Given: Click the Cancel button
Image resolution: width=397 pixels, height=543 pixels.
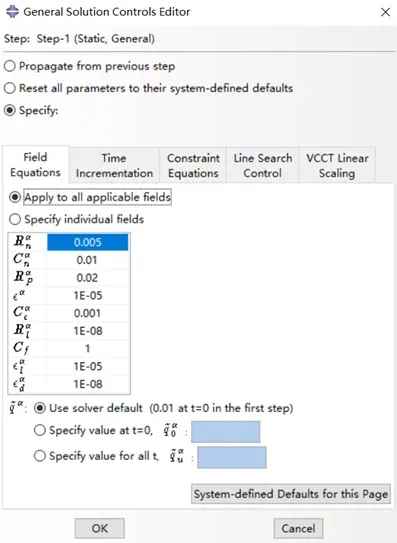Looking at the screenshot, I should pos(298,528).
